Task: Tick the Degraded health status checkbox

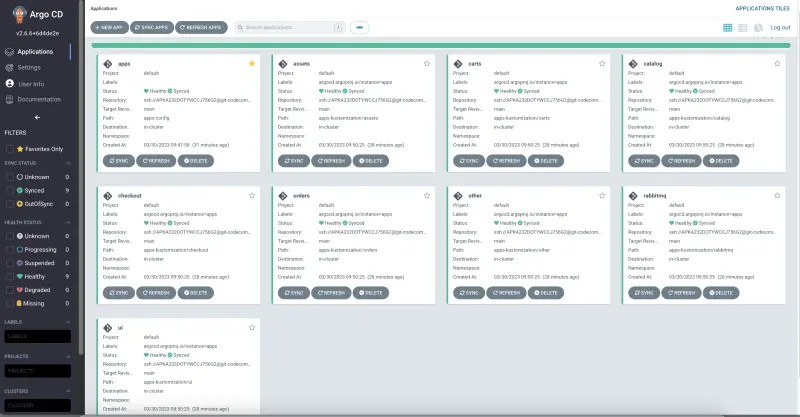Action: [x=10, y=289]
